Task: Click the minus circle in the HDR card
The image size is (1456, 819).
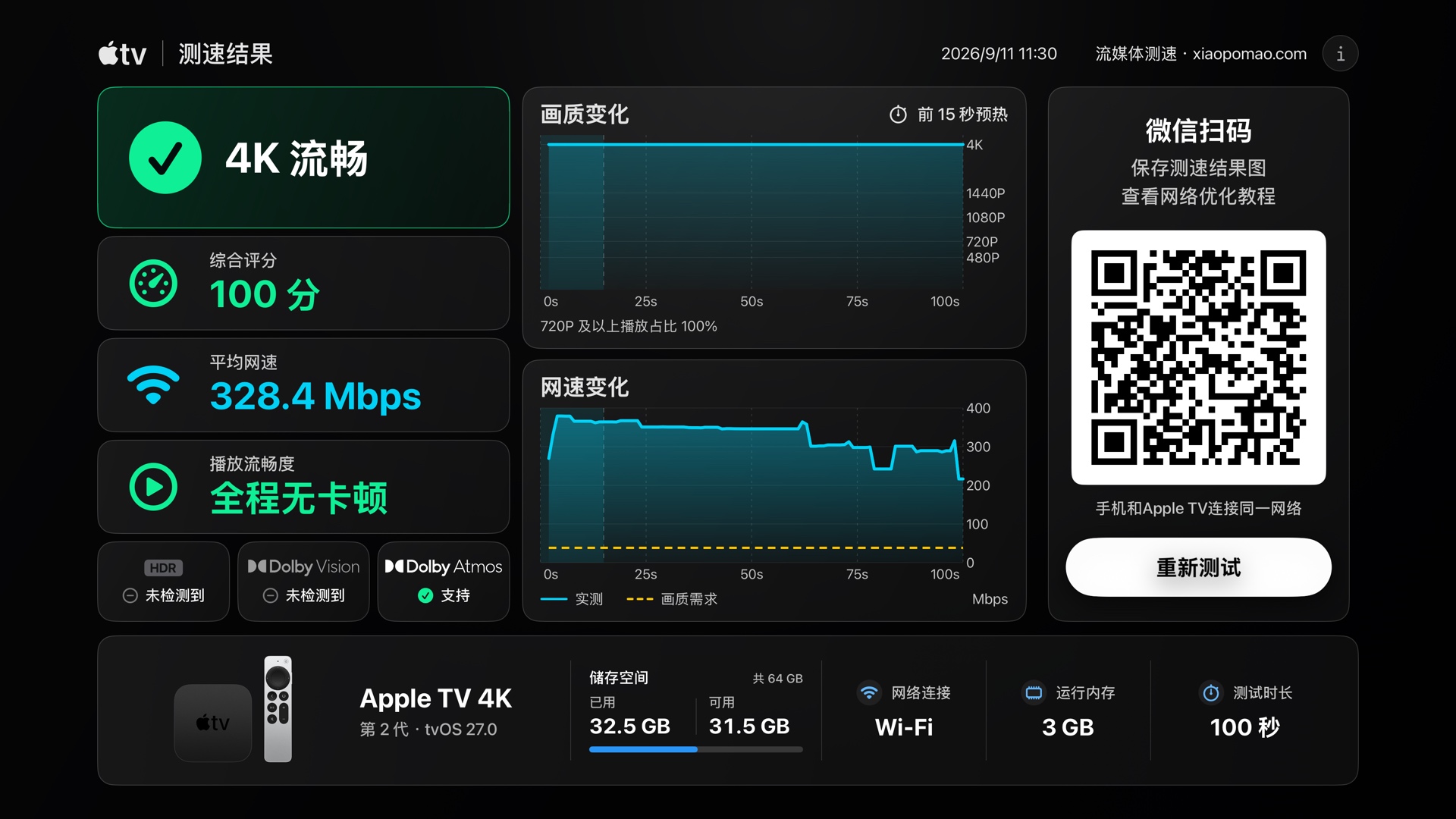Action: click(x=130, y=595)
